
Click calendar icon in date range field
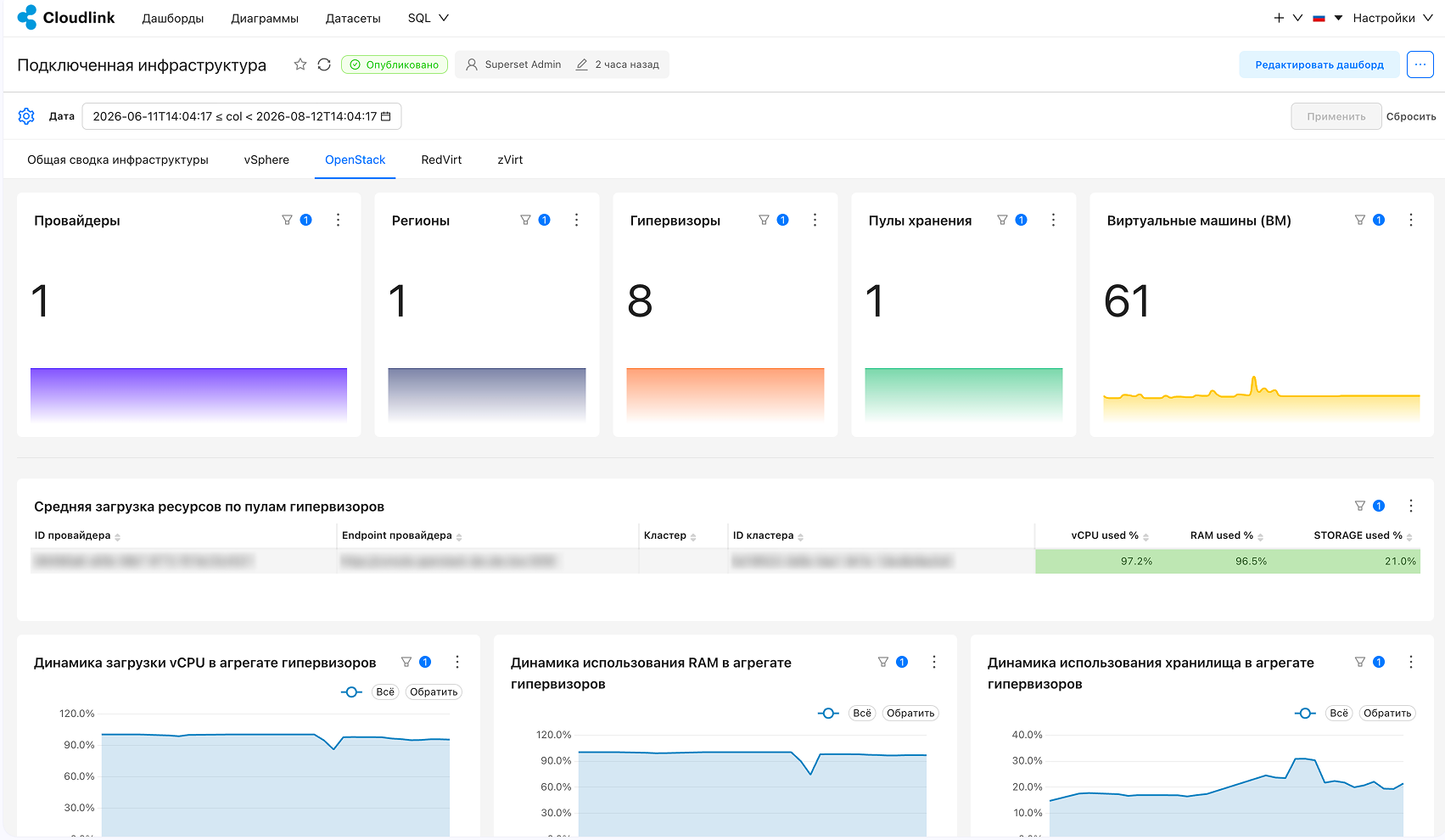coord(386,116)
